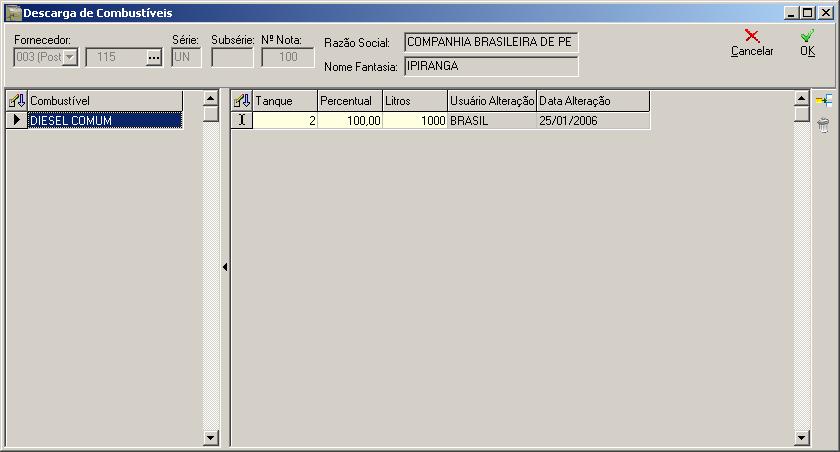Click the ellipsis lookup button next to 115
Screen dimensions: 840x452
[154, 57]
